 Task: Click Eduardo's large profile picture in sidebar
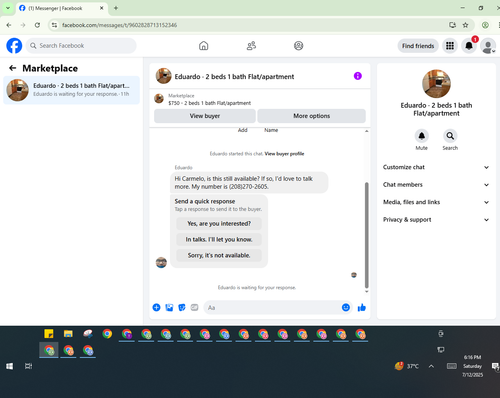tap(436, 84)
